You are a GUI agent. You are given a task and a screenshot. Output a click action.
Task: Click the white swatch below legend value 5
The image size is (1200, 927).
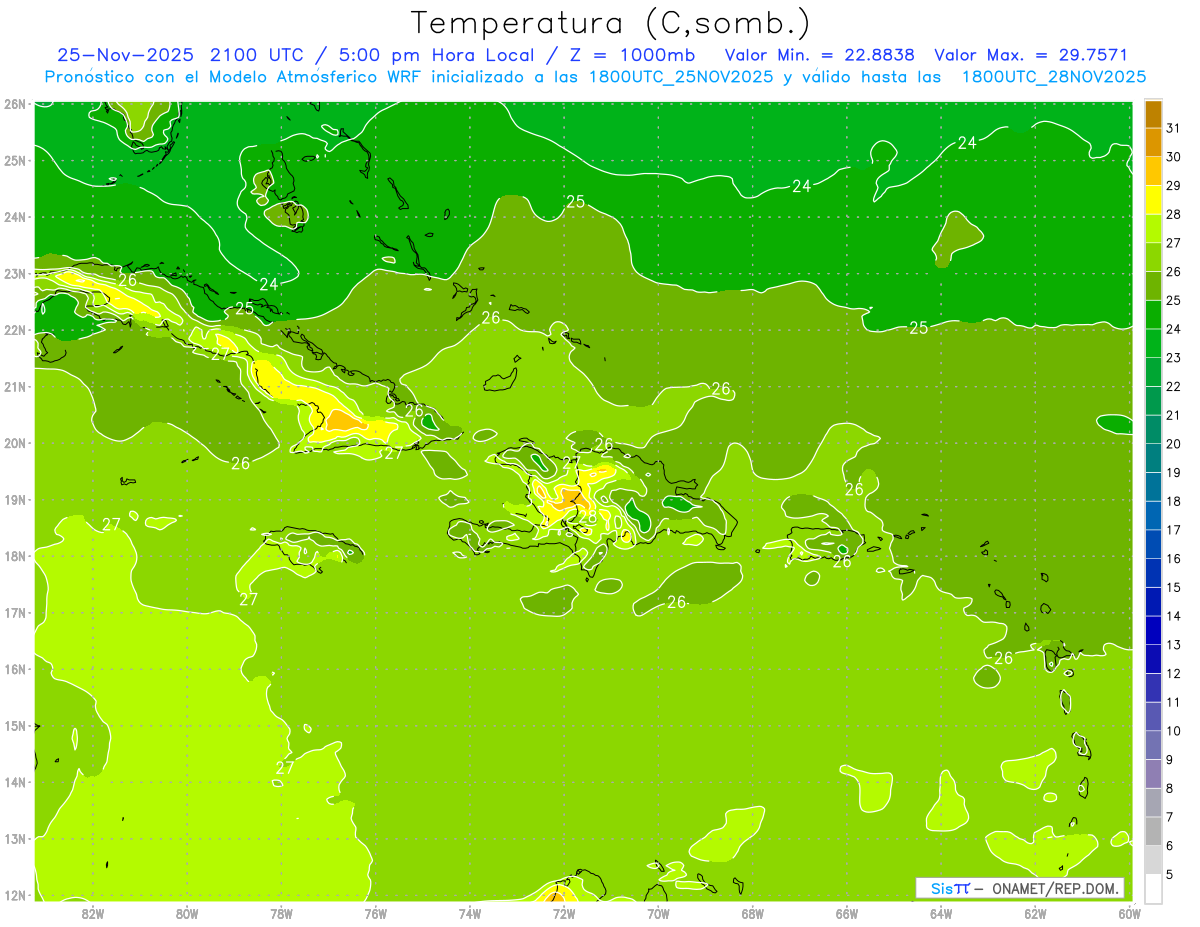(x=1153, y=888)
